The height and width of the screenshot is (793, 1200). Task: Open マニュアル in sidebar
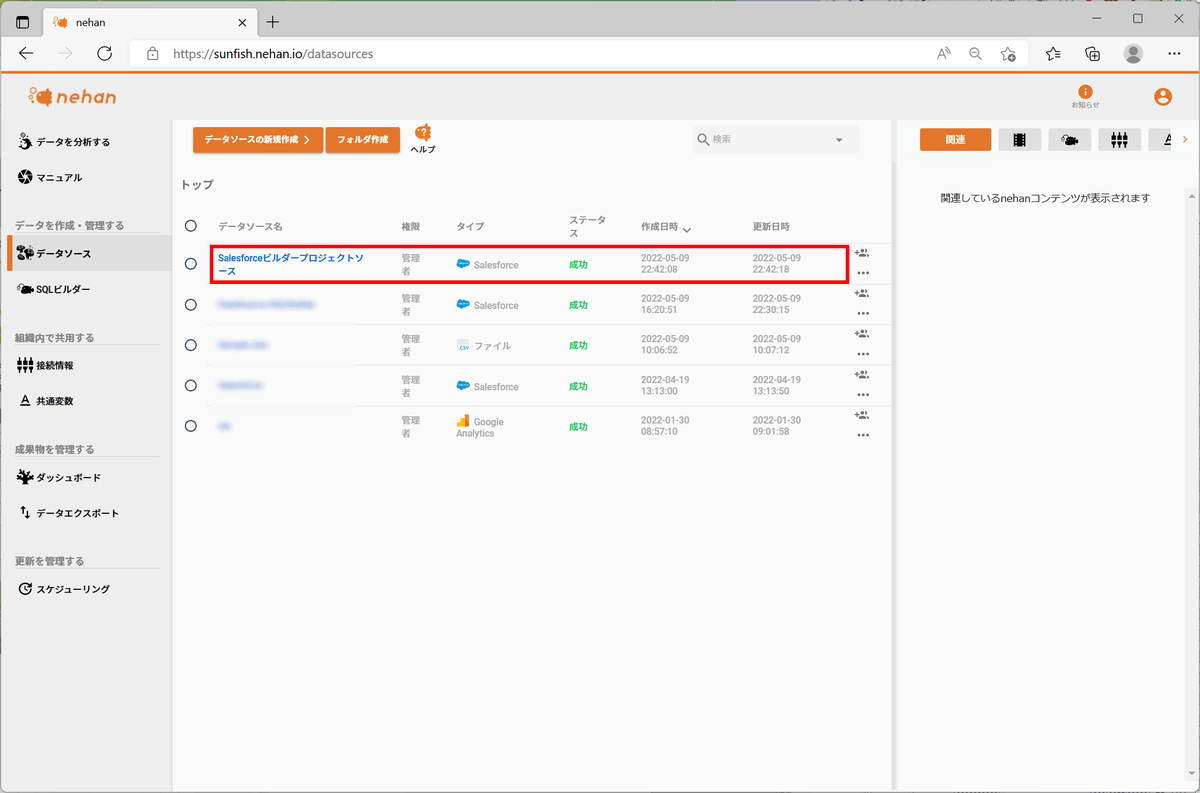(x=50, y=178)
